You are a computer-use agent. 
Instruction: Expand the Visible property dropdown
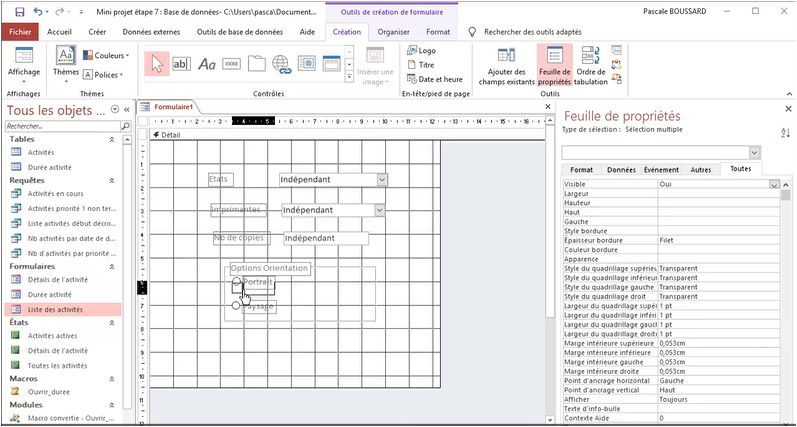773,185
